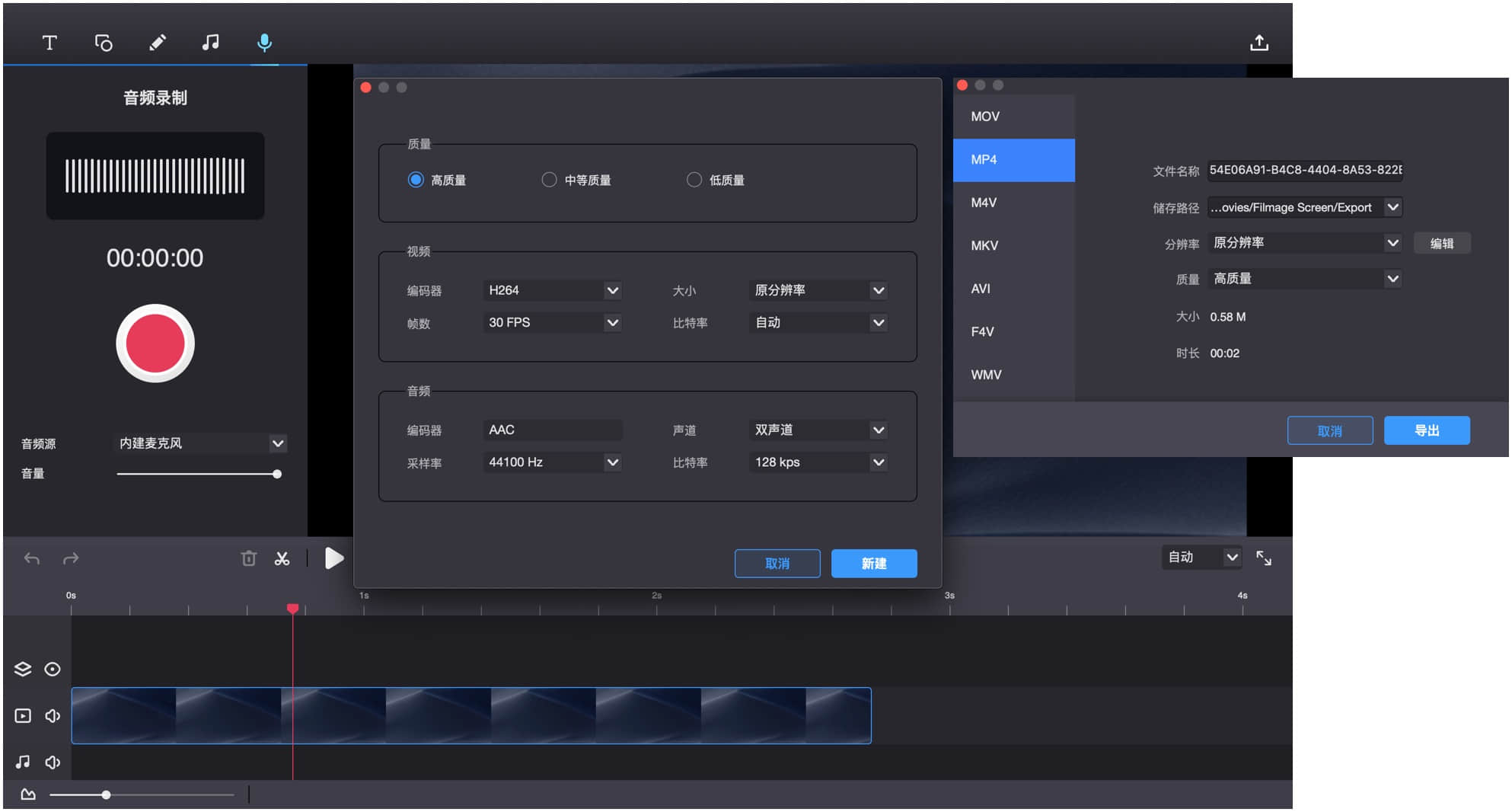The width and height of the screenshot is (1512, 812).
Task: Open the music note audio tool
Action: pyautogui.click(x=210, y=43)
